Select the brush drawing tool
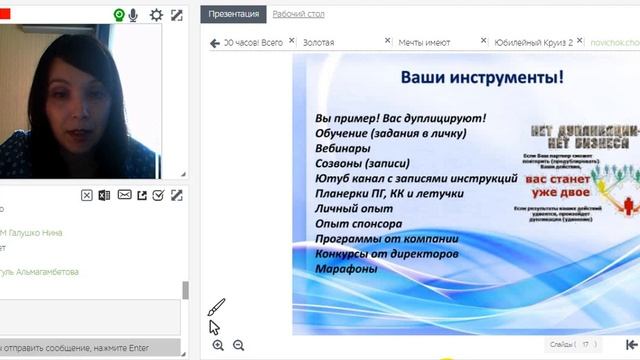The height and width of the screenshot is (360, 640). (x=216, y=307)
